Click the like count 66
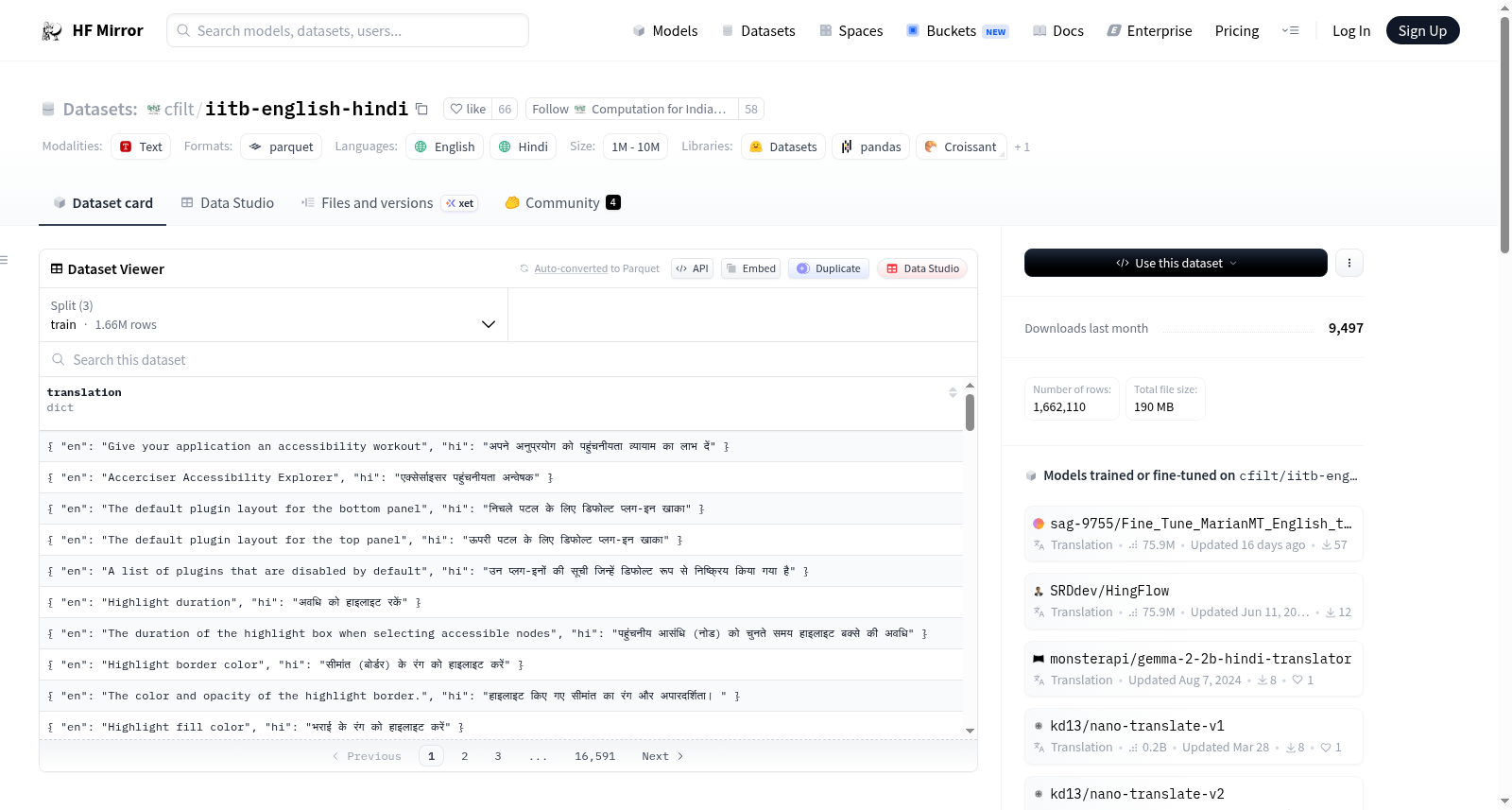 505,110
